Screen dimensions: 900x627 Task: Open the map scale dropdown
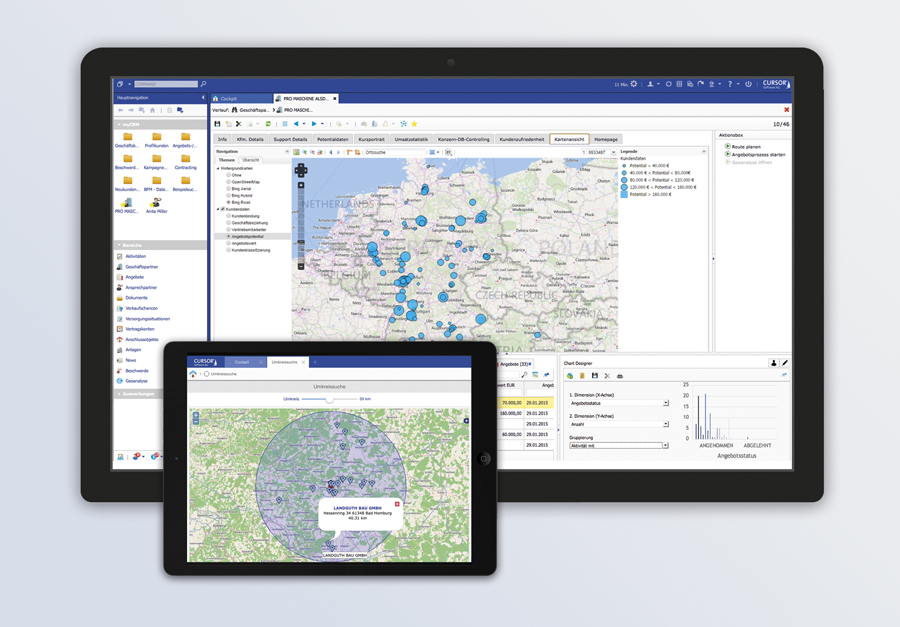tap(612, 152)
